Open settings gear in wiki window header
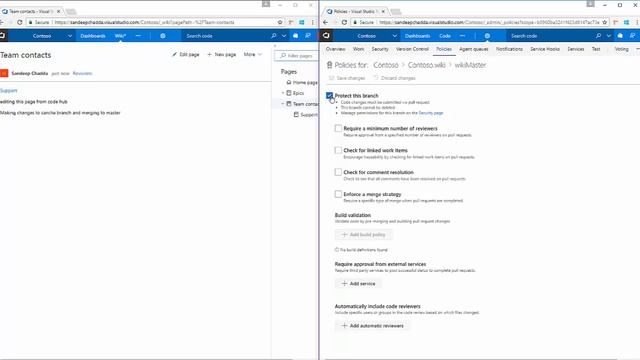The height and width of the screenshot is (360, 640). [162, 36]
